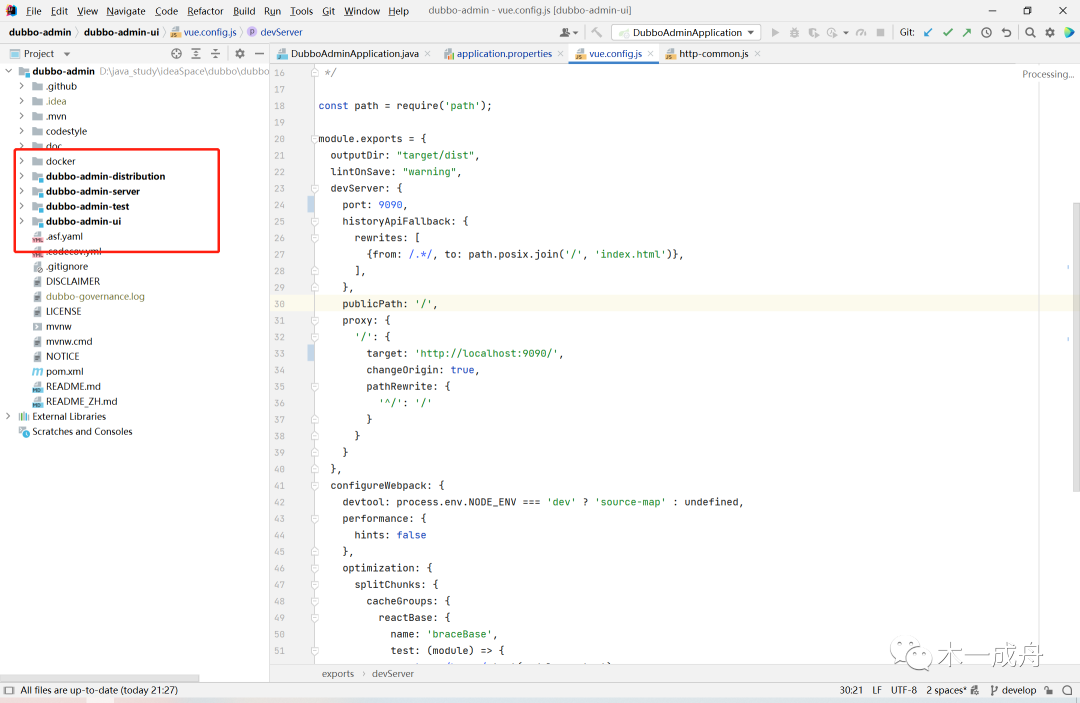Close the vue.config.js tab
Screen dimensions: 1080x703
pyautogui.click(x=650, y=54)
